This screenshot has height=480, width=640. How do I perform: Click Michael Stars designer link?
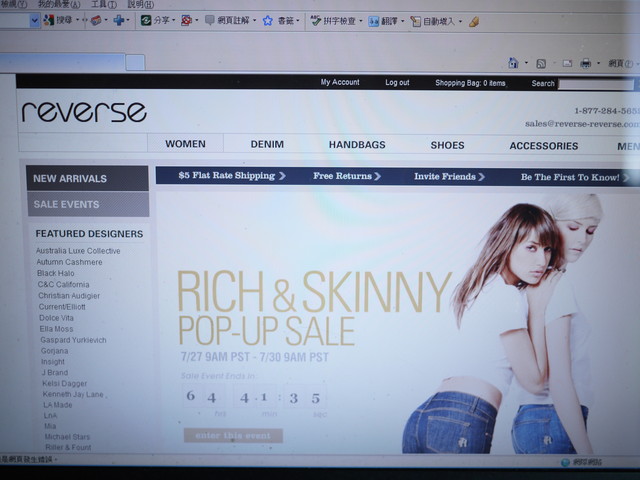point(67,437)
